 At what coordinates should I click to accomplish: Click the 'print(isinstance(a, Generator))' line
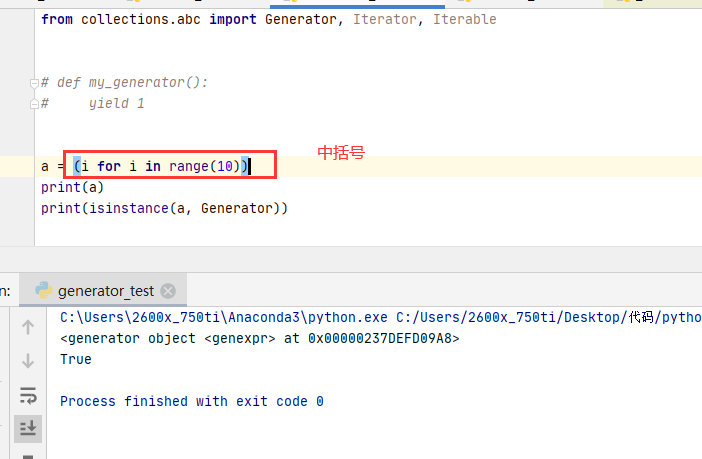point(164,208)
